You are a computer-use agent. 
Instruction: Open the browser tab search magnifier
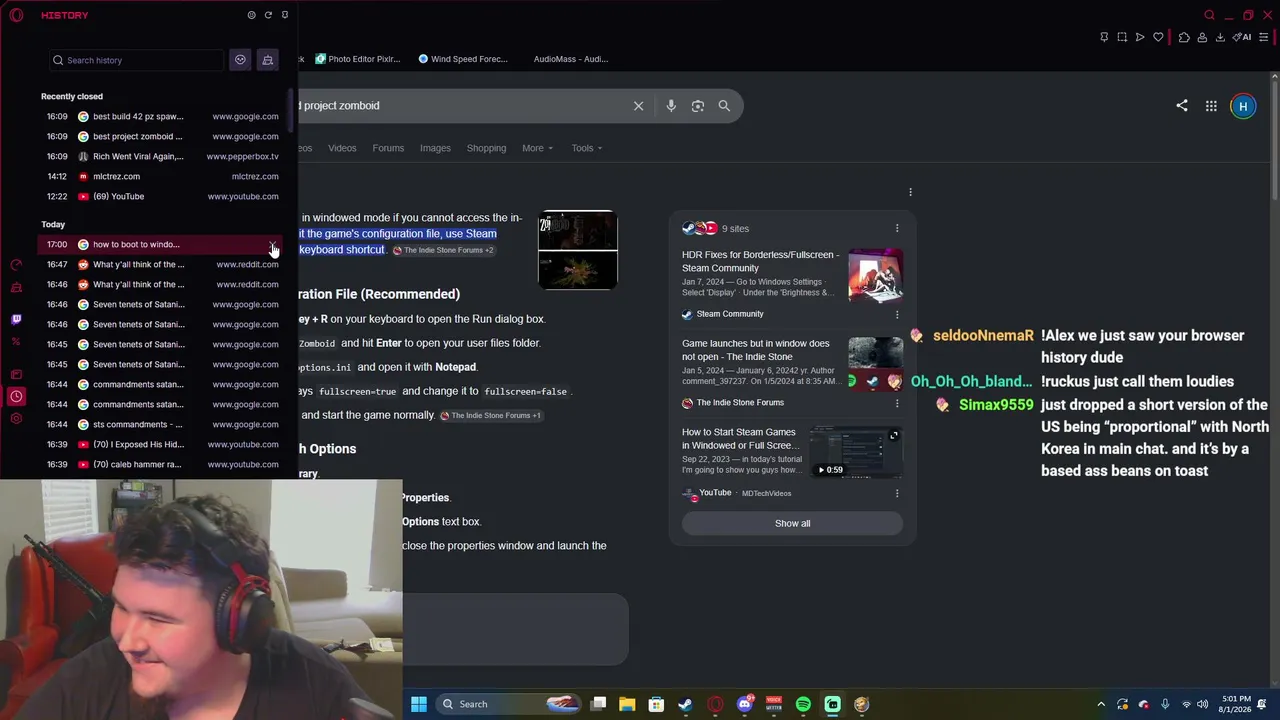pyautogui.click(x=1209, y=15)
